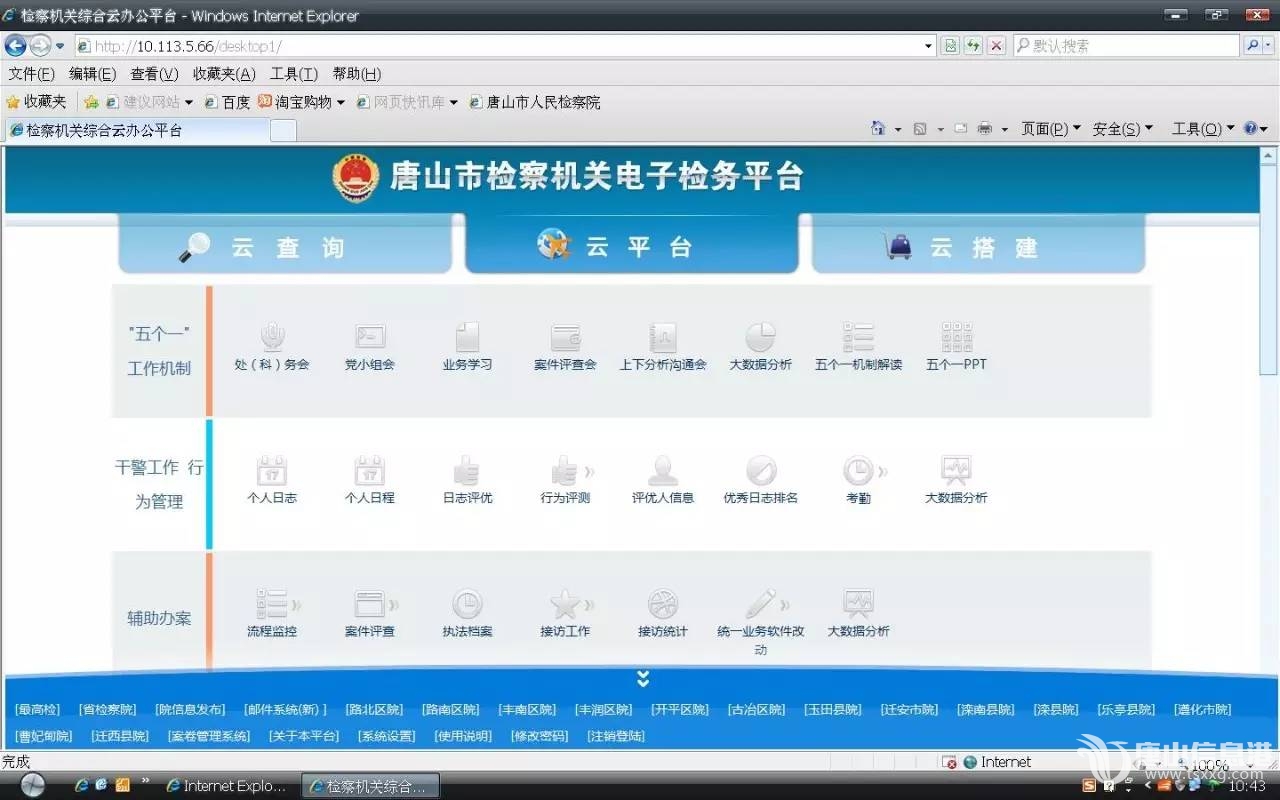
Task: Switch to the 云搭建 tab
Action: pos(978,247)
